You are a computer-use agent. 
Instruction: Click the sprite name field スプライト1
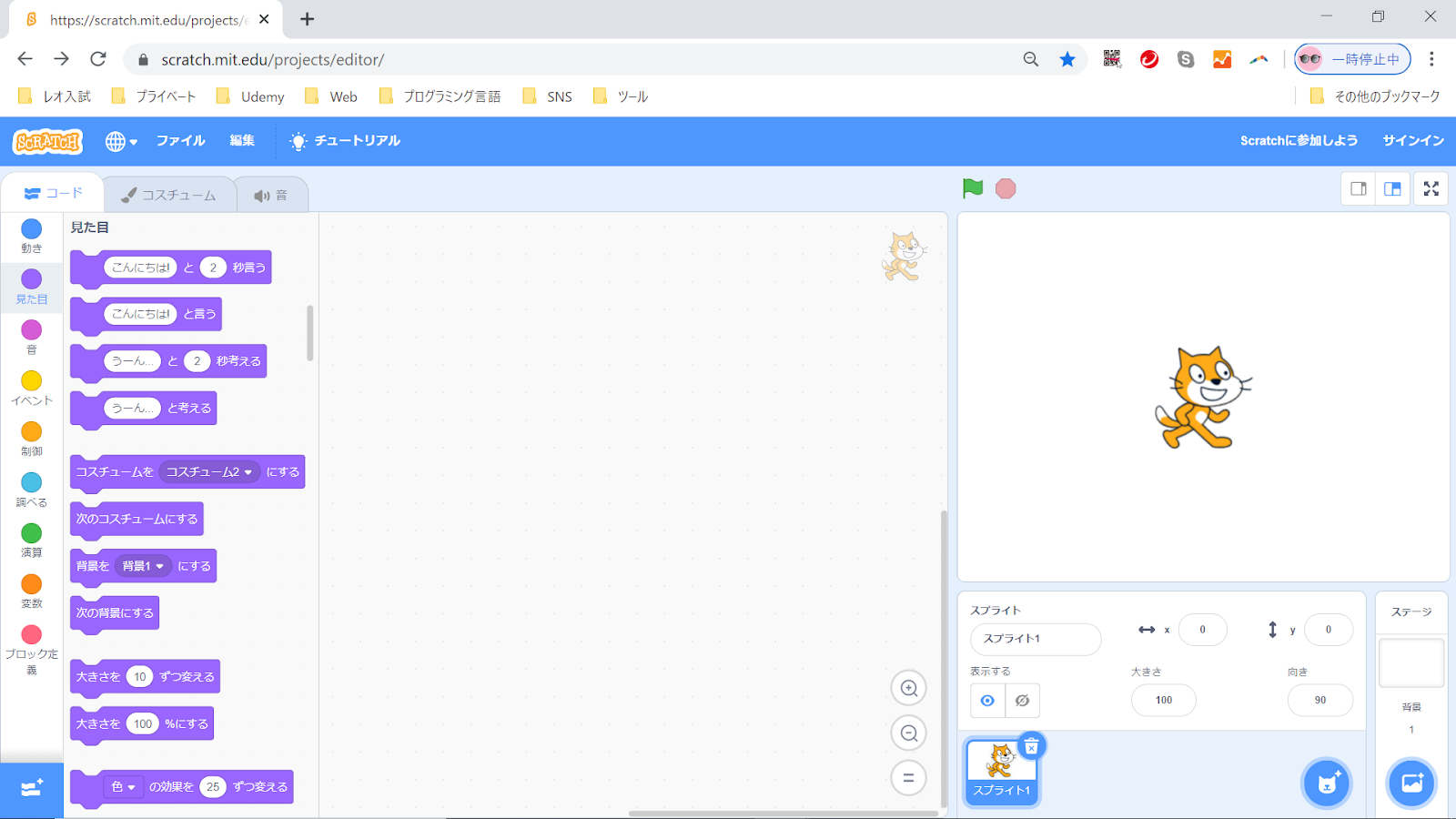tap(1036, 639)
